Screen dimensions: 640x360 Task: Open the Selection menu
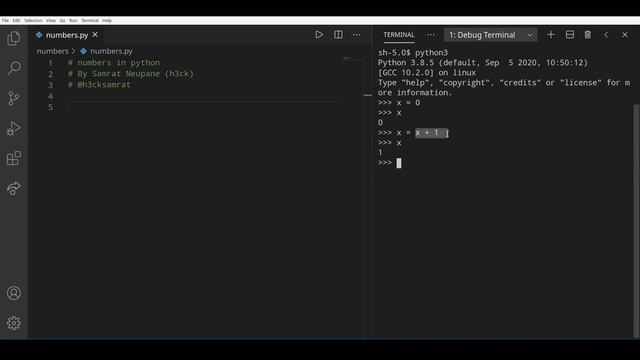tap(33, 20)
